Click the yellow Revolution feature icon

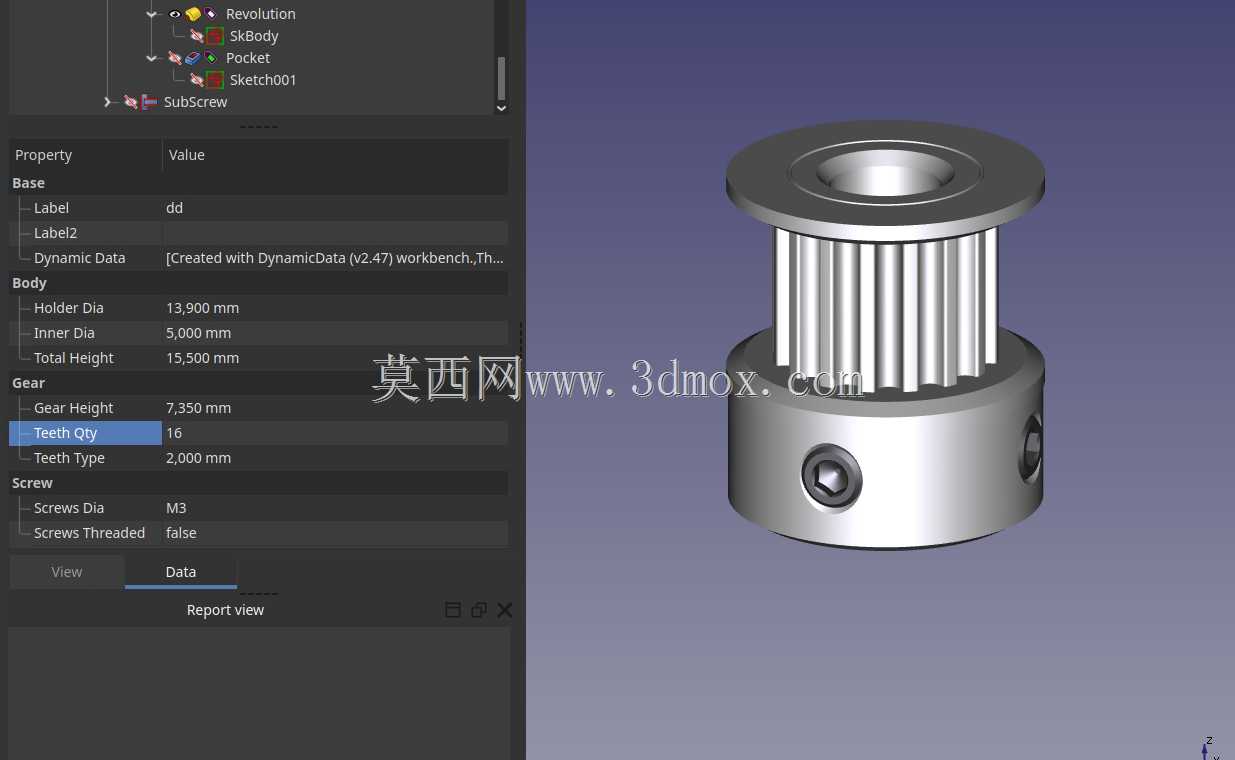coord(193,14)
